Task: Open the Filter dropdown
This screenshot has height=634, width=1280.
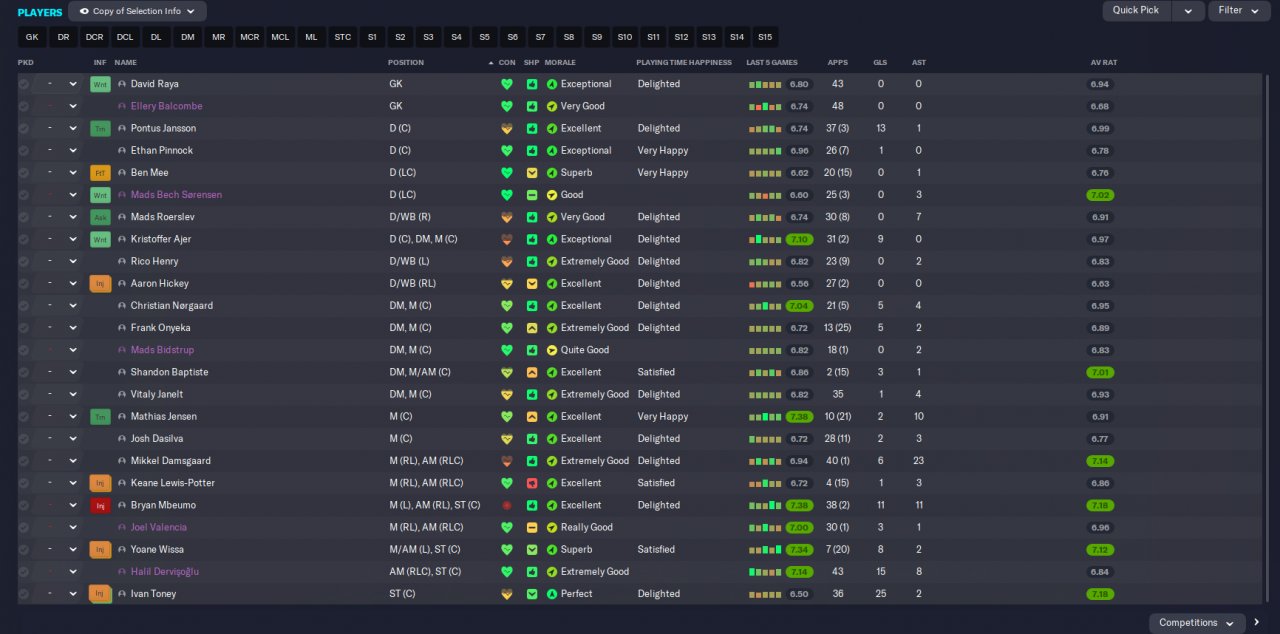Action: 1238,11
